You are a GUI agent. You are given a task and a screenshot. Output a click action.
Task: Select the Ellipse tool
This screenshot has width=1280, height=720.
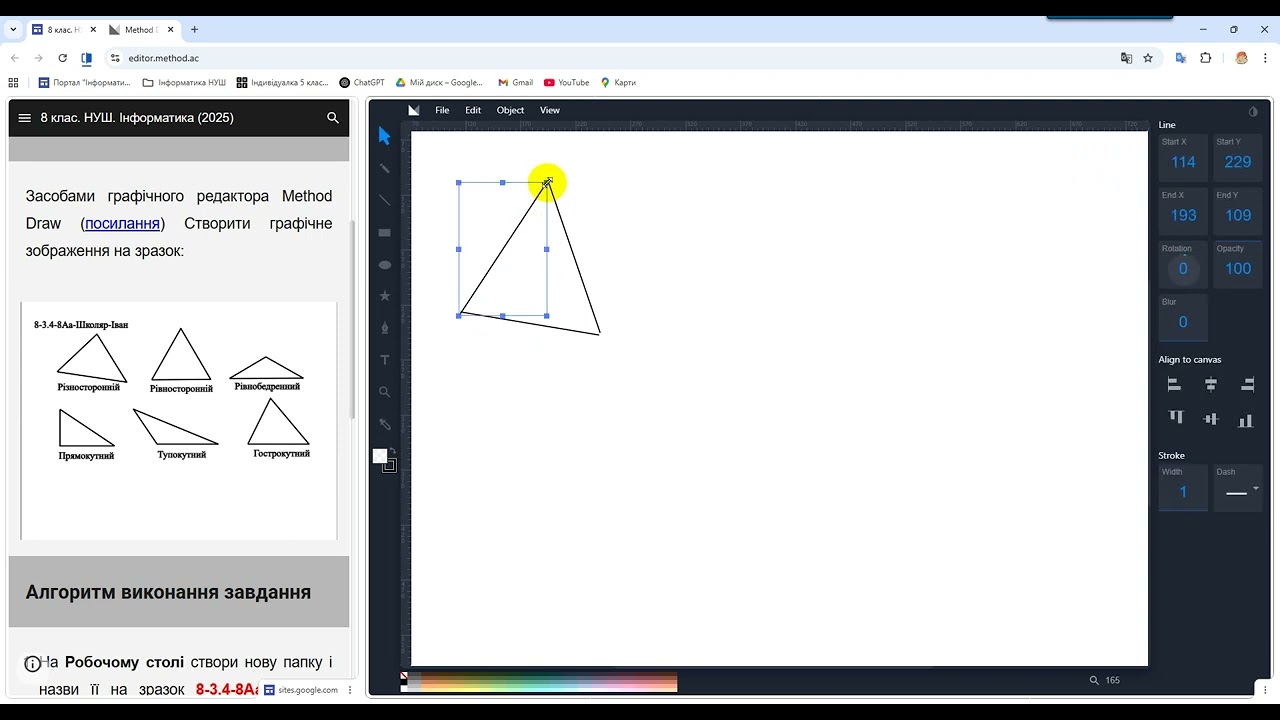click(385, 264)
